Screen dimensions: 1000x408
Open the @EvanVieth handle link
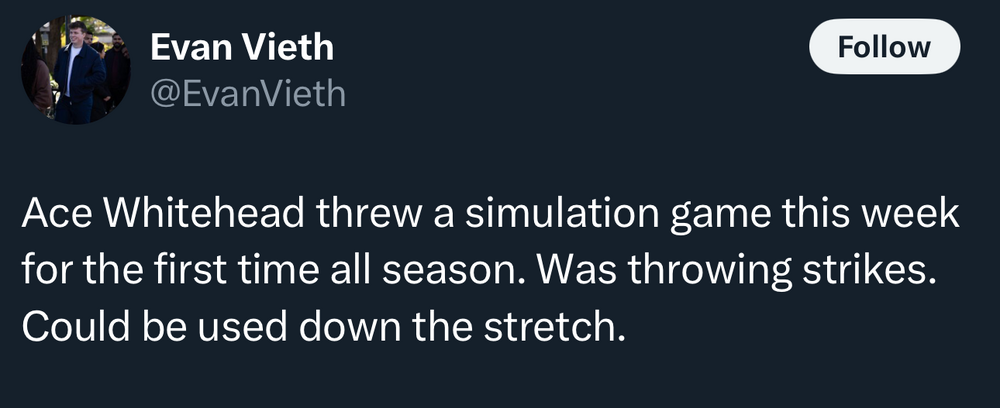[x=247, y=94]
